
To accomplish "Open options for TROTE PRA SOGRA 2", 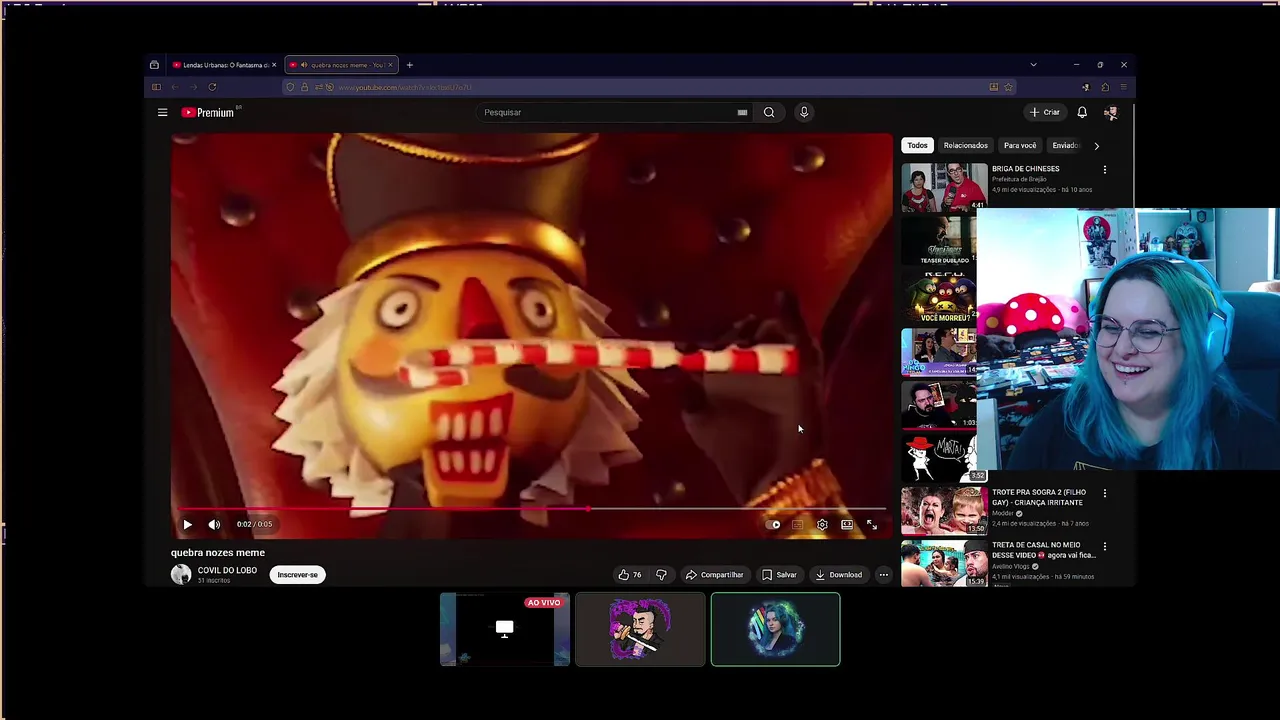I will click(1105, 493).
